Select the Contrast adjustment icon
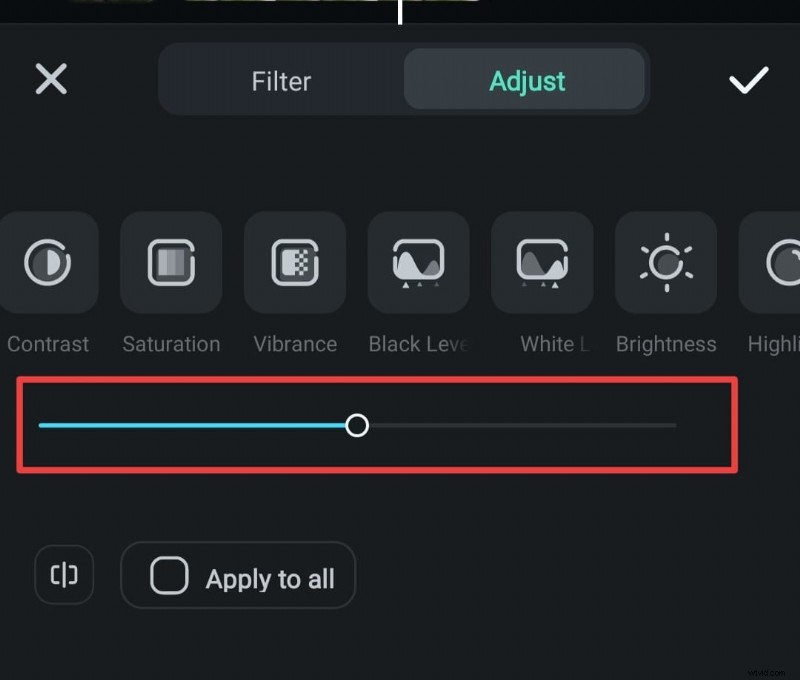 (48, 263)
